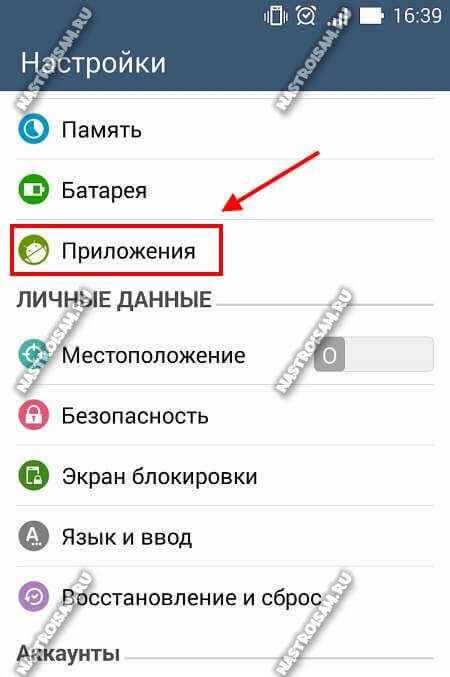Open Восстановление и сброс settings
The width and height of the screenshot is (450, 677).
pyautogui.click(x=225, y=597)
